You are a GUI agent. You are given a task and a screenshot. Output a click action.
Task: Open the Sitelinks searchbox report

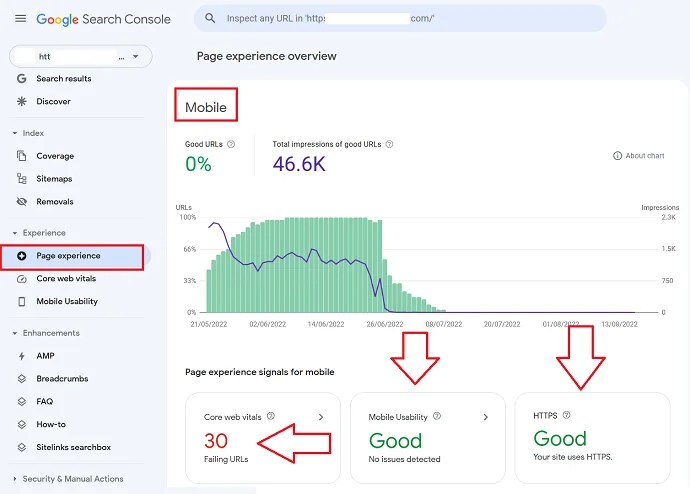pyautogui.click(x=73, y=447)
